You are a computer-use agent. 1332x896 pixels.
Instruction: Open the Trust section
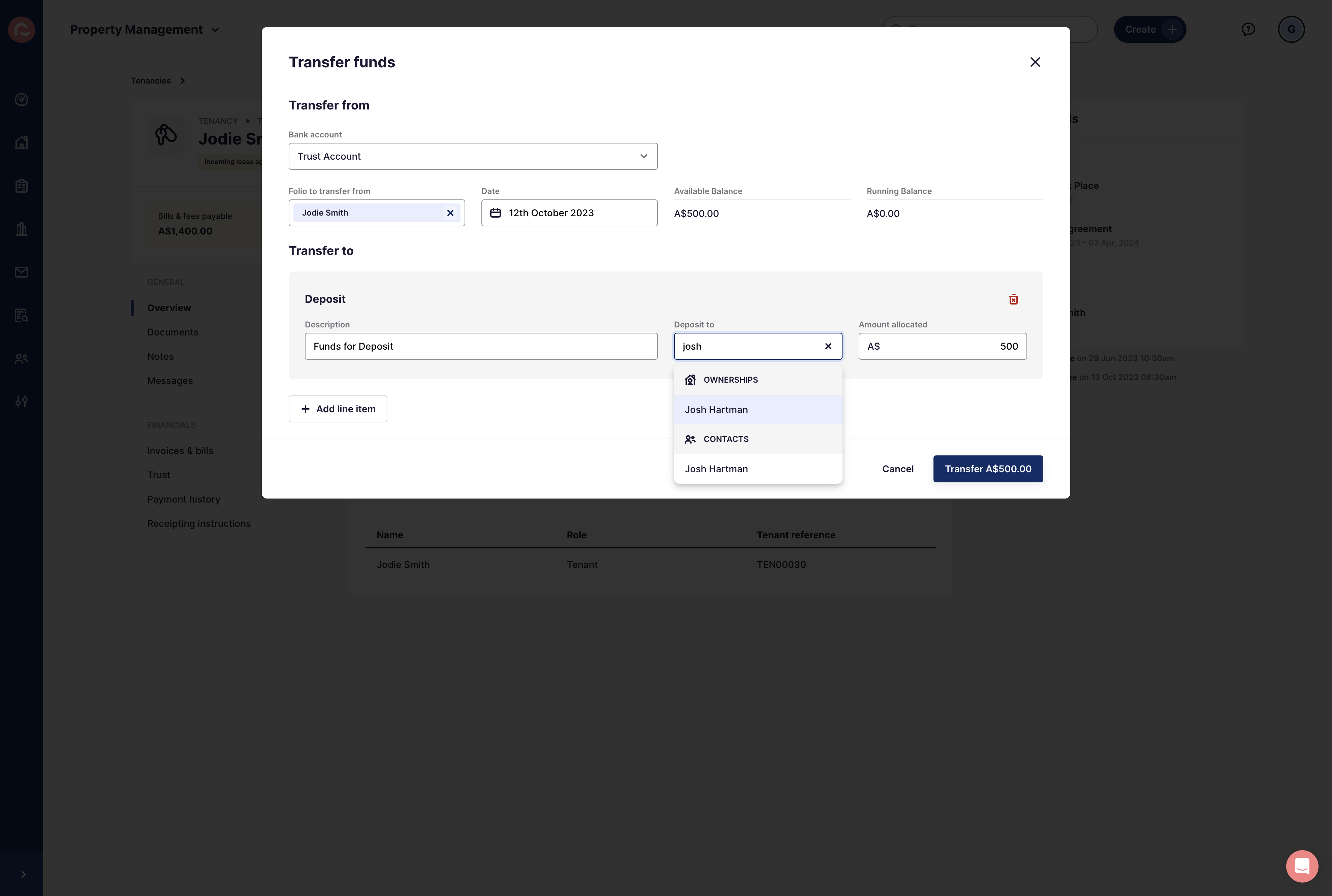(x=158, y=475)
